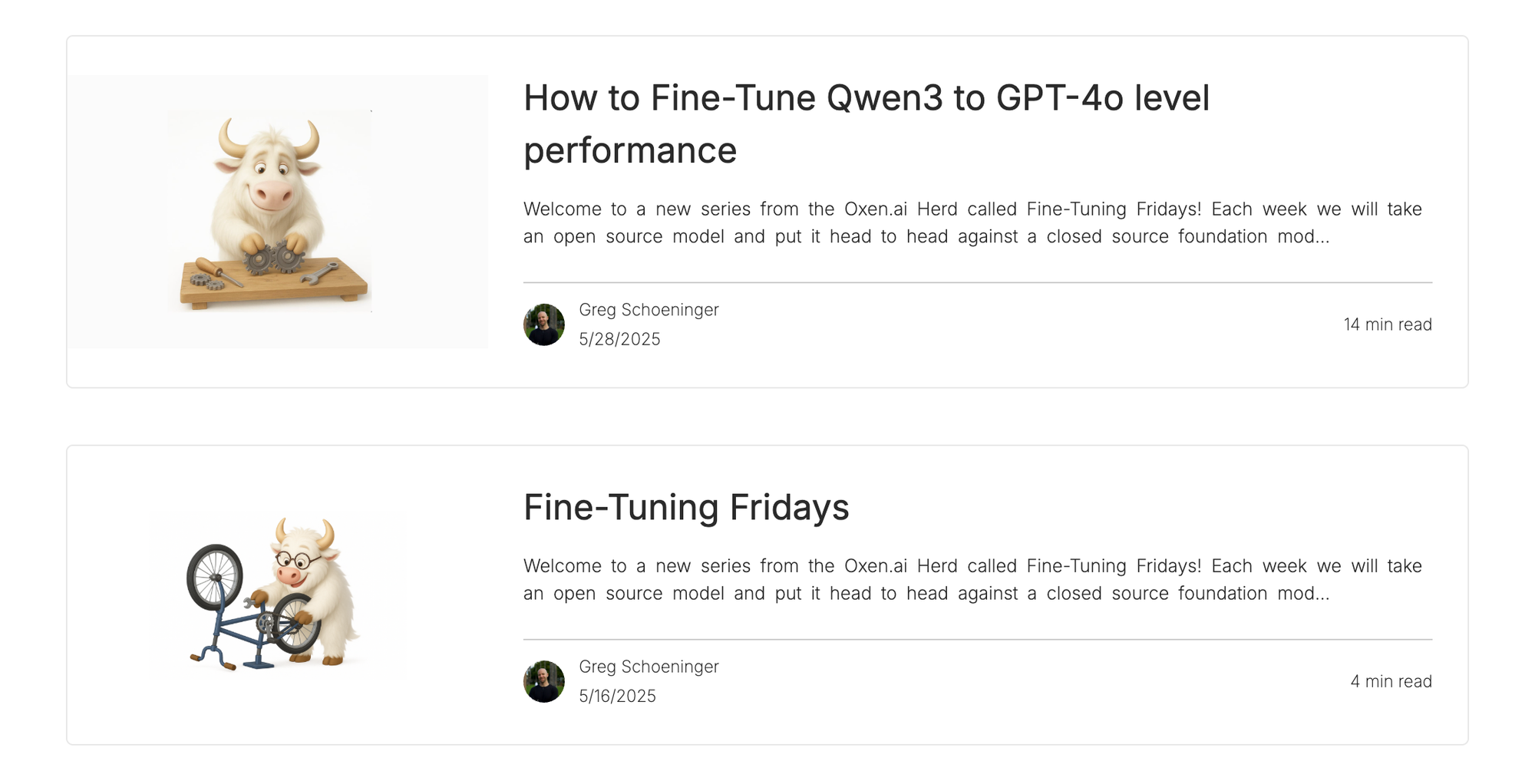Click the 5/16/2025 publish date

point(617,696)
